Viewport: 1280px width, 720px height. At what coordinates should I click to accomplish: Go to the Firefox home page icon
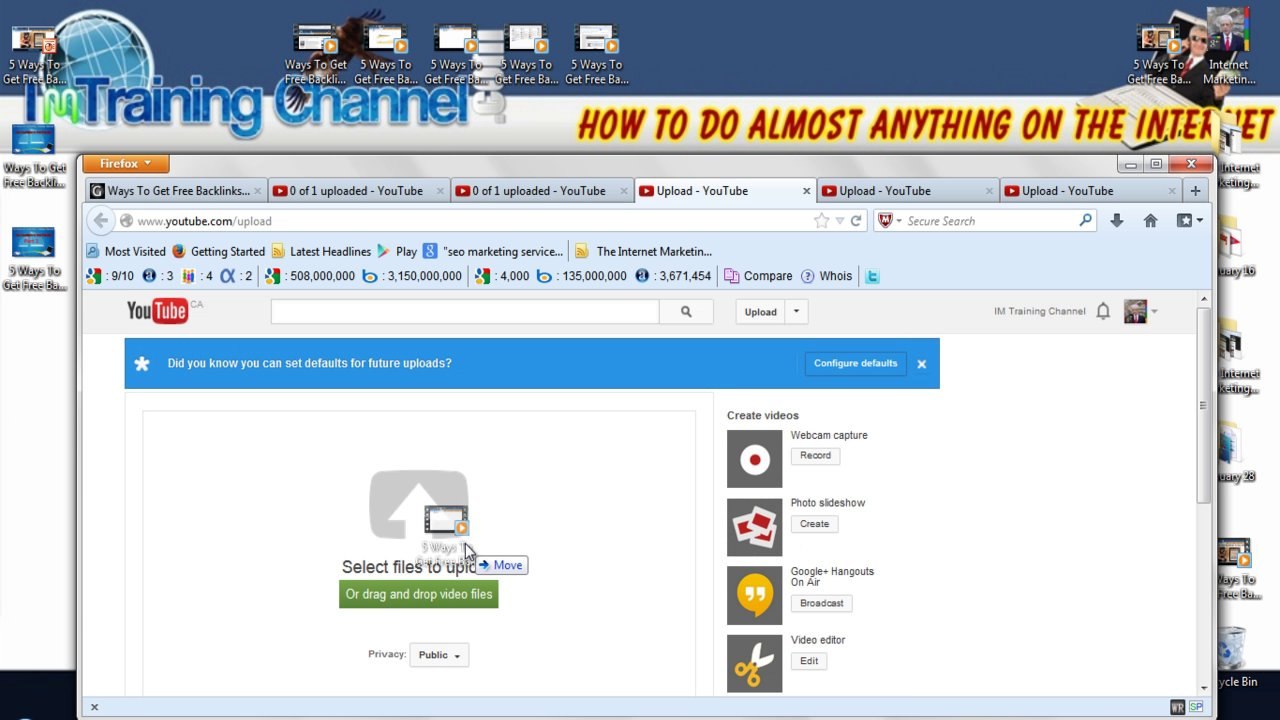click(x=1150, y=221)
